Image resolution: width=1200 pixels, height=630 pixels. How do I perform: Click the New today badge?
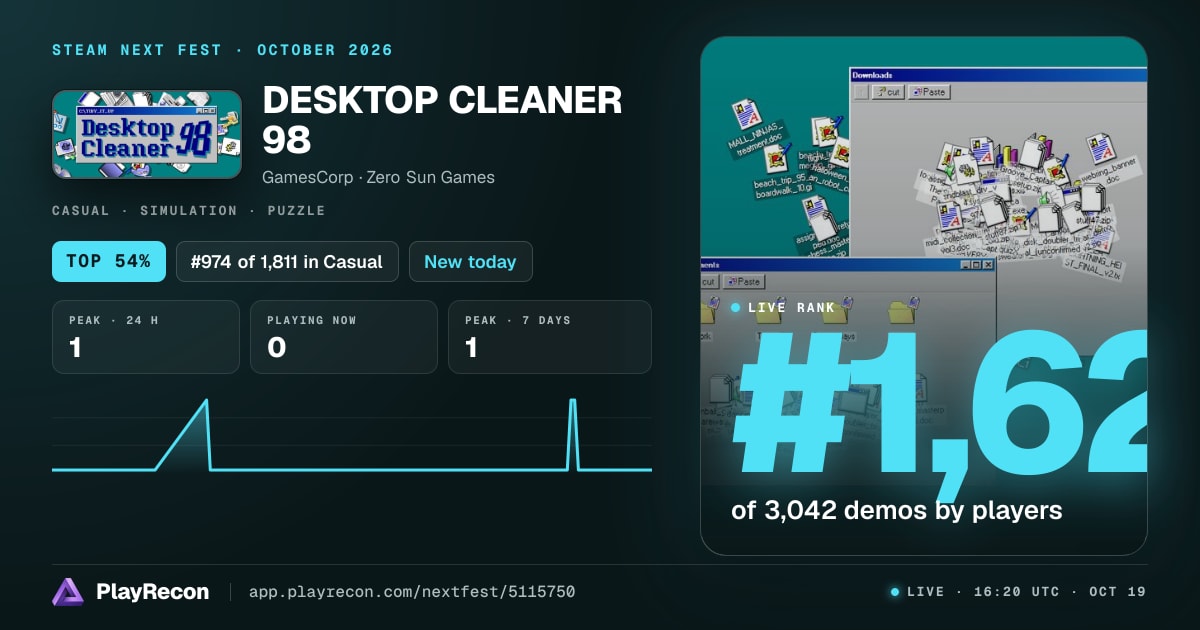[x=470, y=262]
